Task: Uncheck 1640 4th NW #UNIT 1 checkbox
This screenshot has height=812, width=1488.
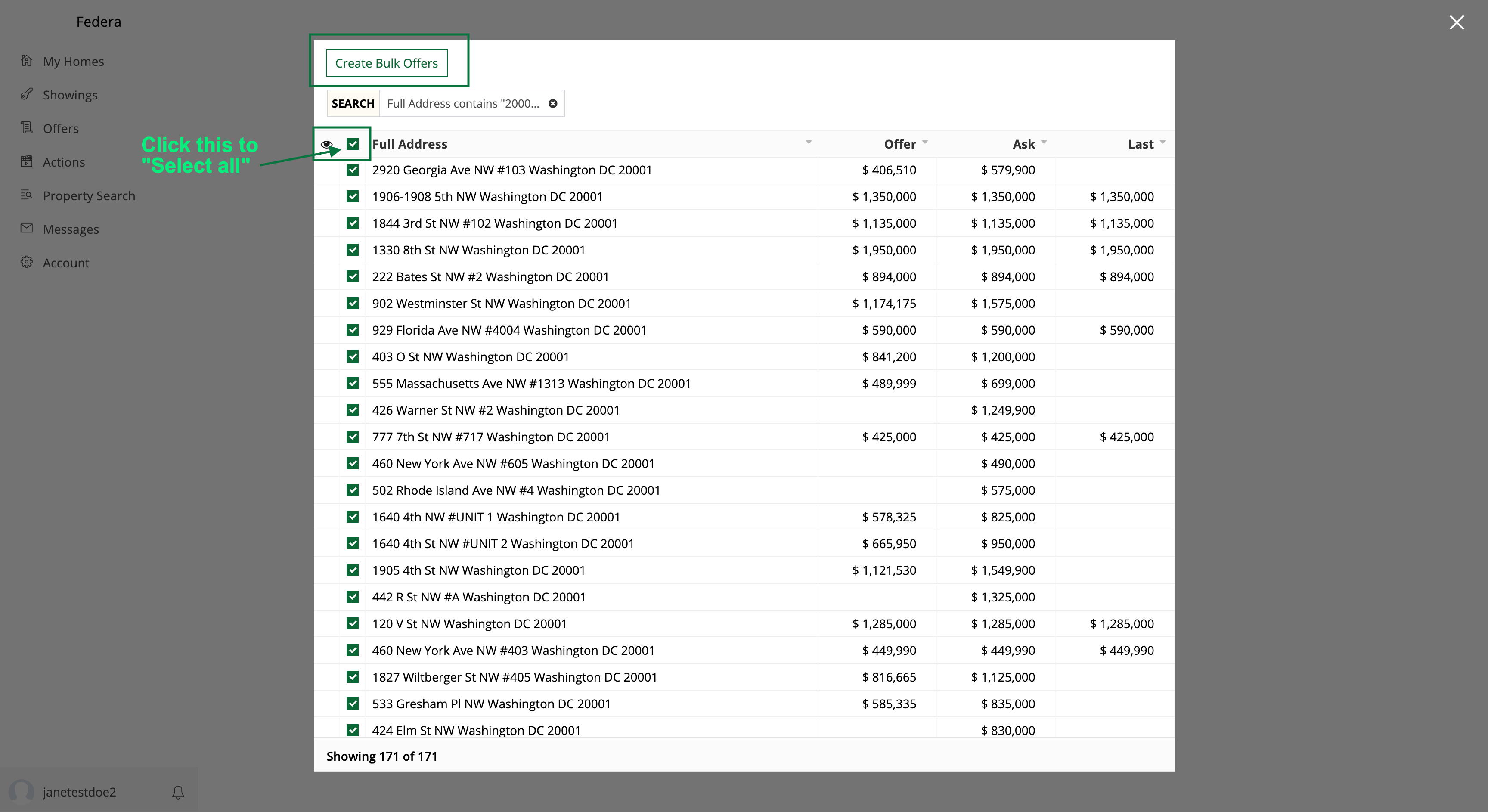Action: [x=352, y=516]
